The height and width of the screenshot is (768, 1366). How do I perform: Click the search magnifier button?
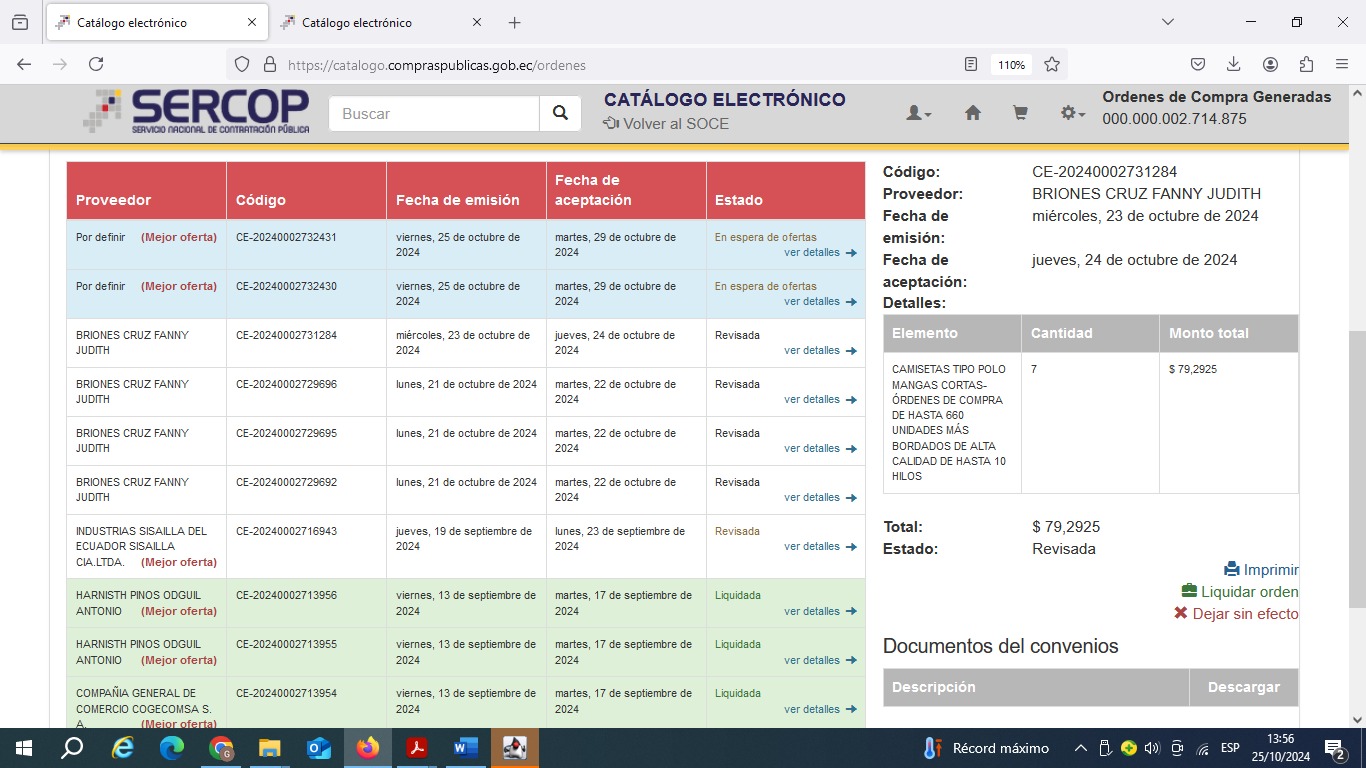(x=560, y=114)
